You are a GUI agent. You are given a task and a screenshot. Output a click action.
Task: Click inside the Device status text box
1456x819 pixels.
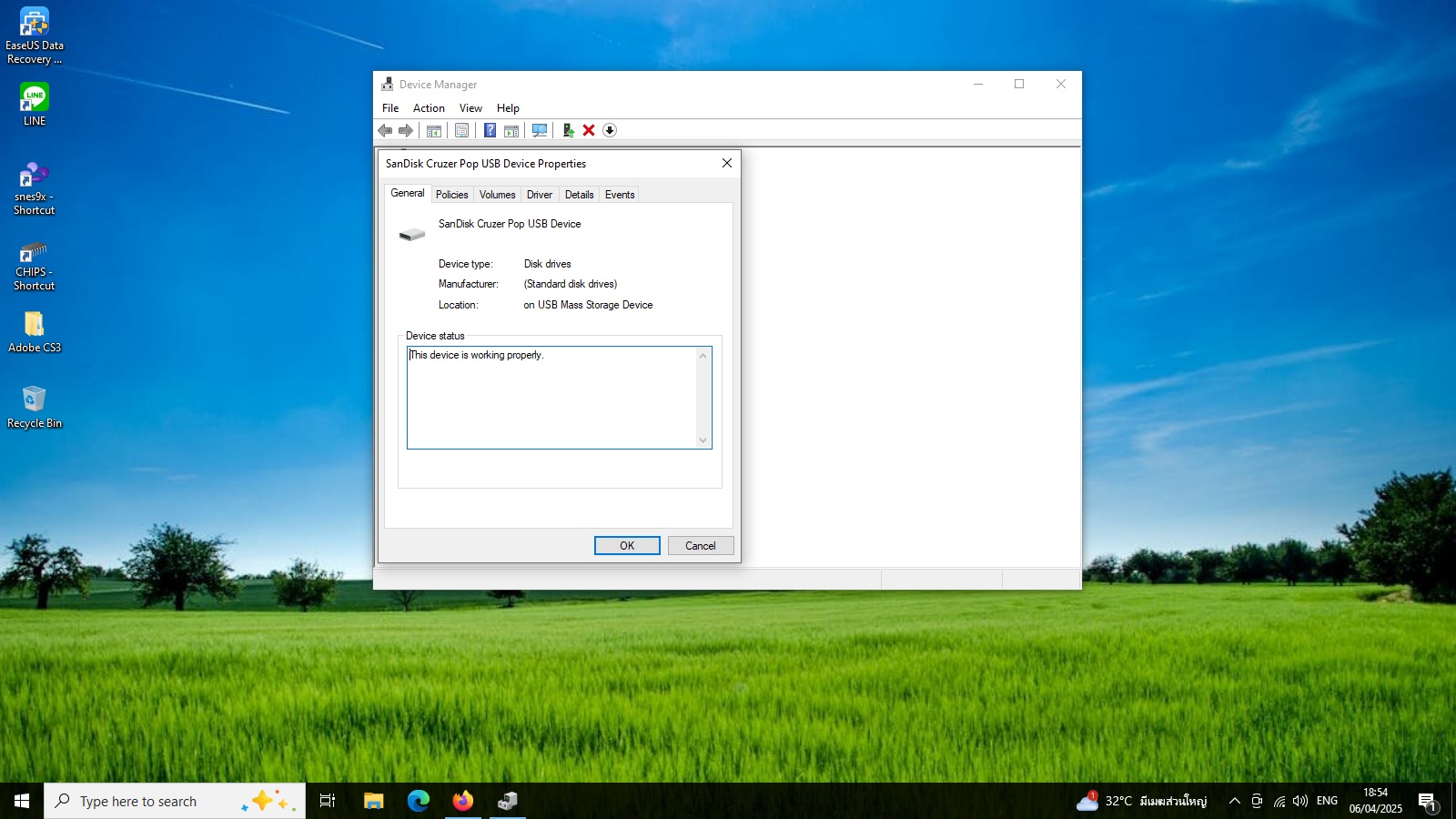tap(551, 398)
